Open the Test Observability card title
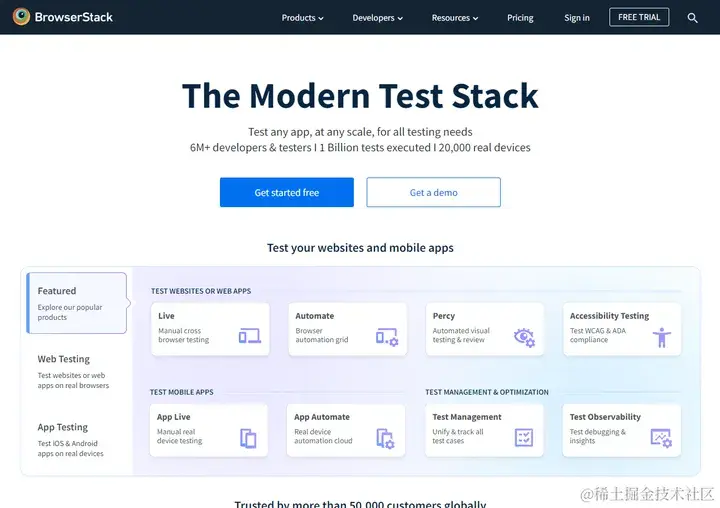The width and height of the screenshot is (720, 508). [605, 417]
